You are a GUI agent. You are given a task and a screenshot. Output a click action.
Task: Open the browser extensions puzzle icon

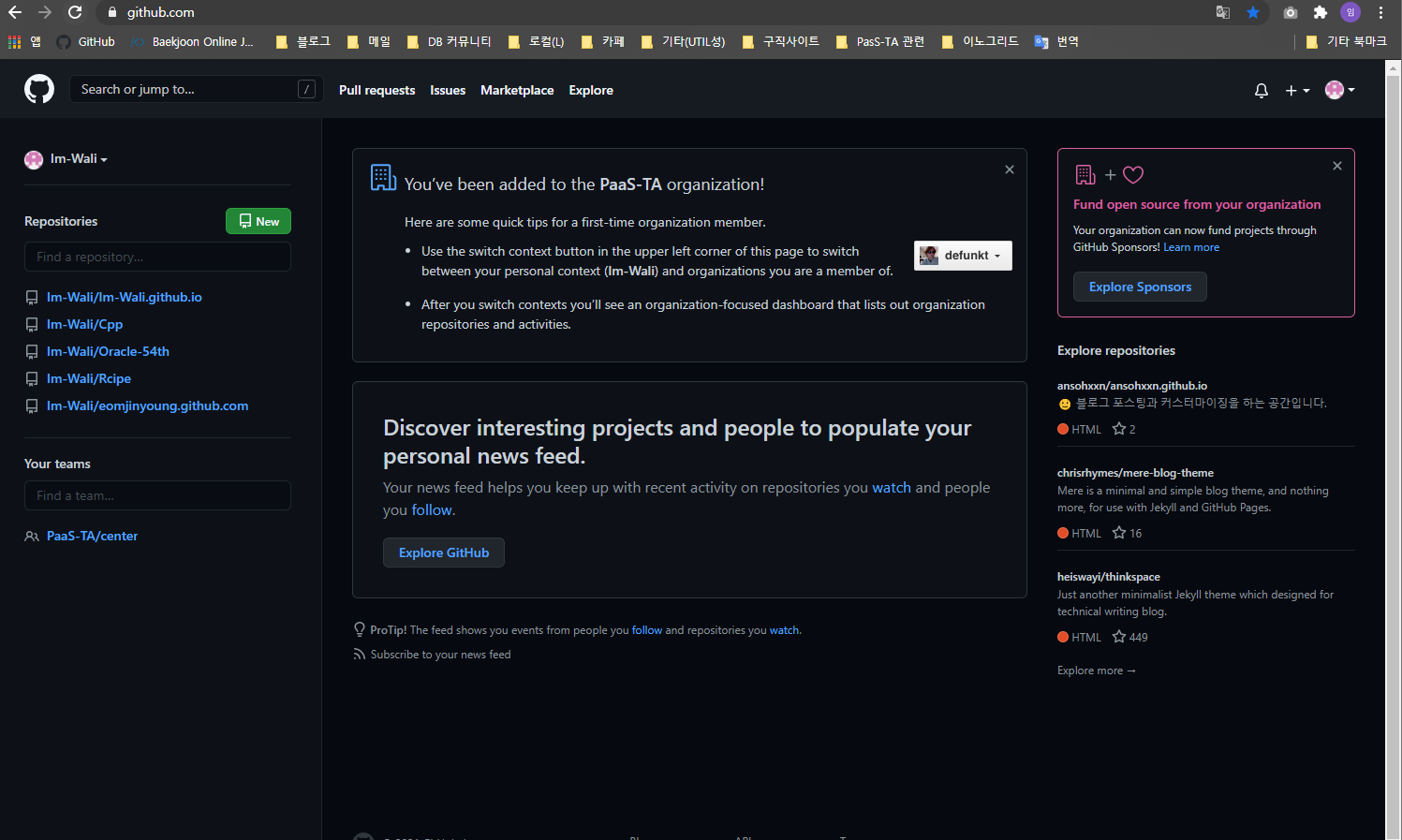pos(1321,12)
